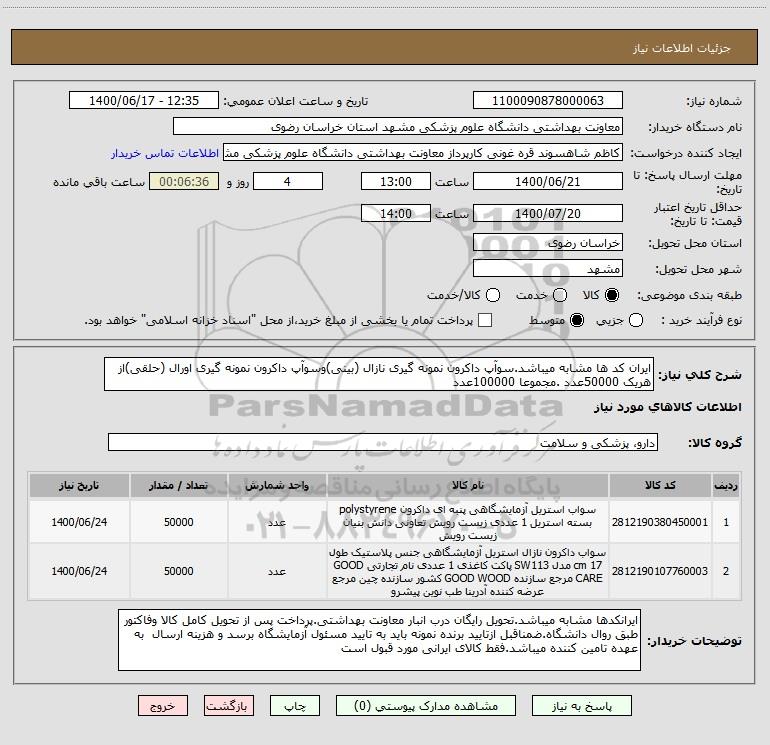Click the اطلاعات کالاهای مورد نیاز section heading

click(668, 407)
